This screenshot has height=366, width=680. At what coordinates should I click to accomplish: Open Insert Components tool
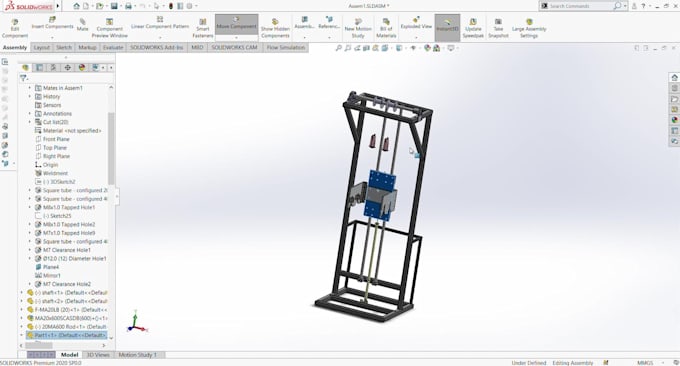(52, 24)
